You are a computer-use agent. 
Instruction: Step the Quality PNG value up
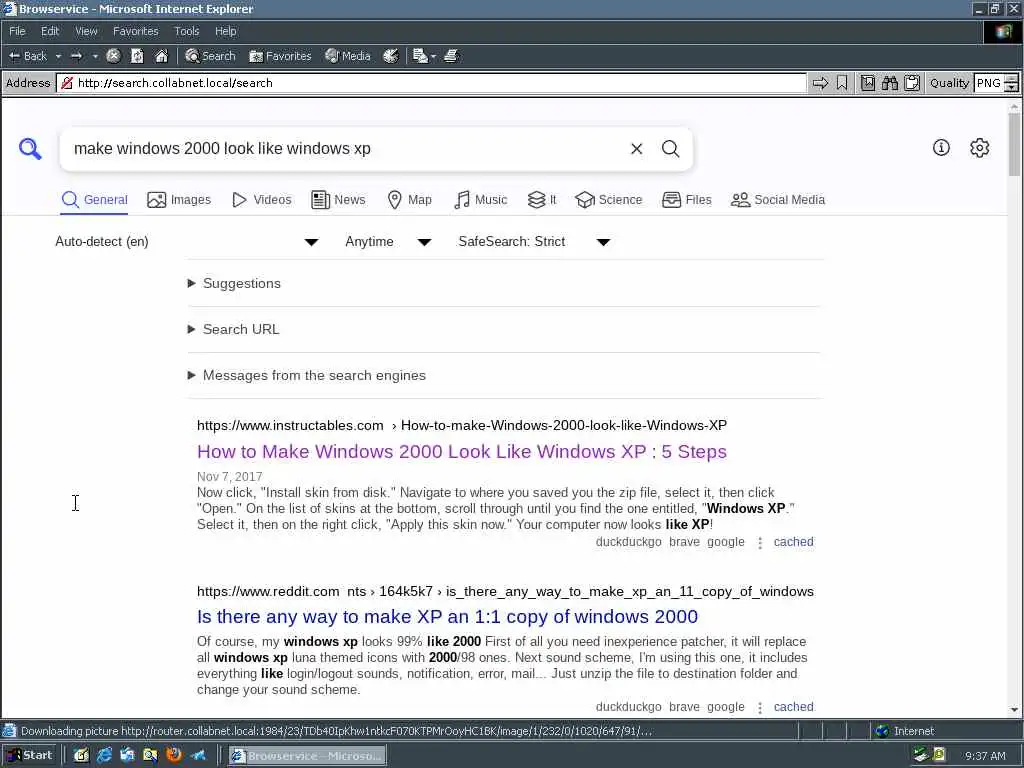coord(1011,78)
